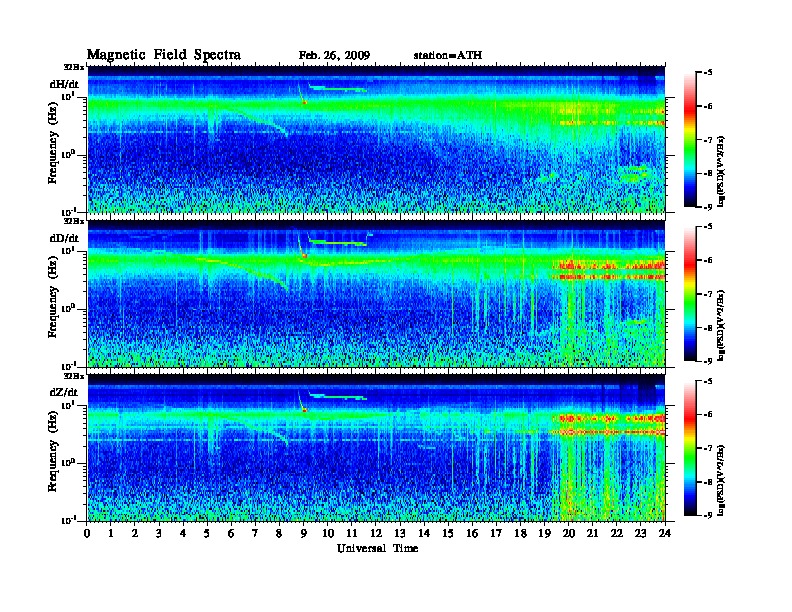This screenshot has height=612, width=792.
Task: Click the "32Hz" label of the dH/dt panel
Action: point(74,67)
